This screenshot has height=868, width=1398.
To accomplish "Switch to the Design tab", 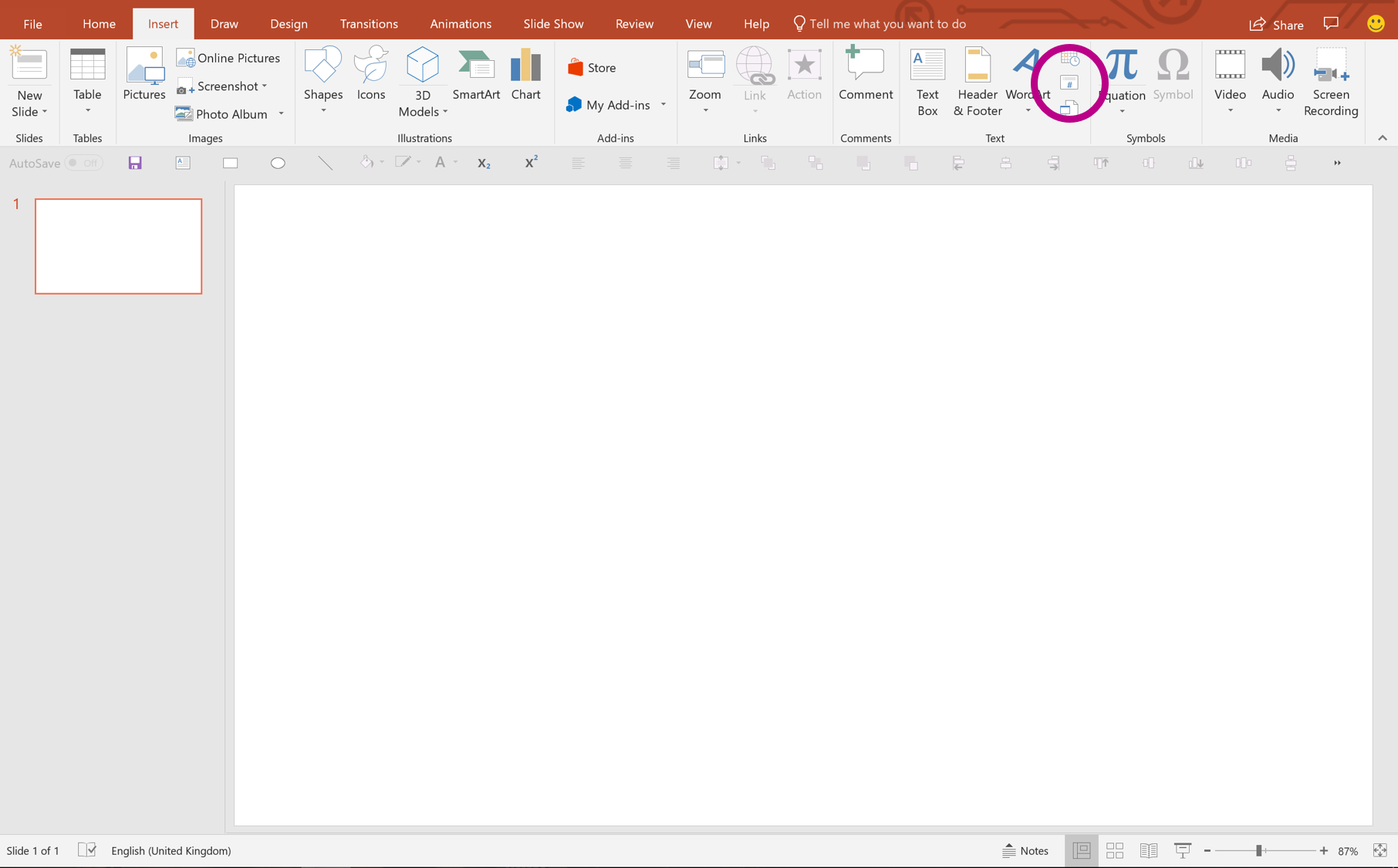I will [289, 23].
